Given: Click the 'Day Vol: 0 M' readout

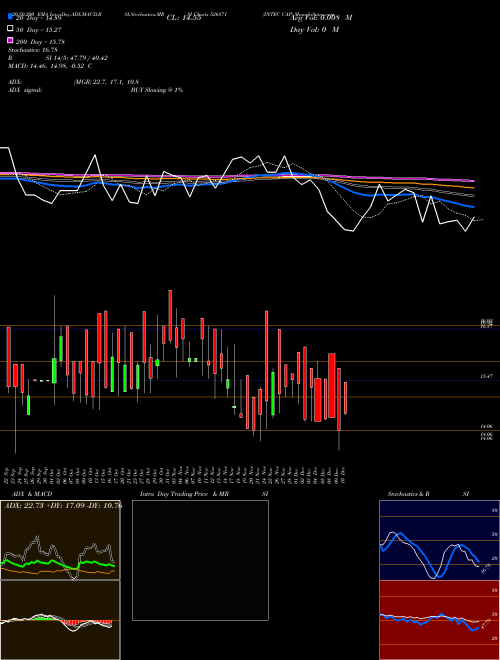Looking at the screenshot, I should pos(314,30).
